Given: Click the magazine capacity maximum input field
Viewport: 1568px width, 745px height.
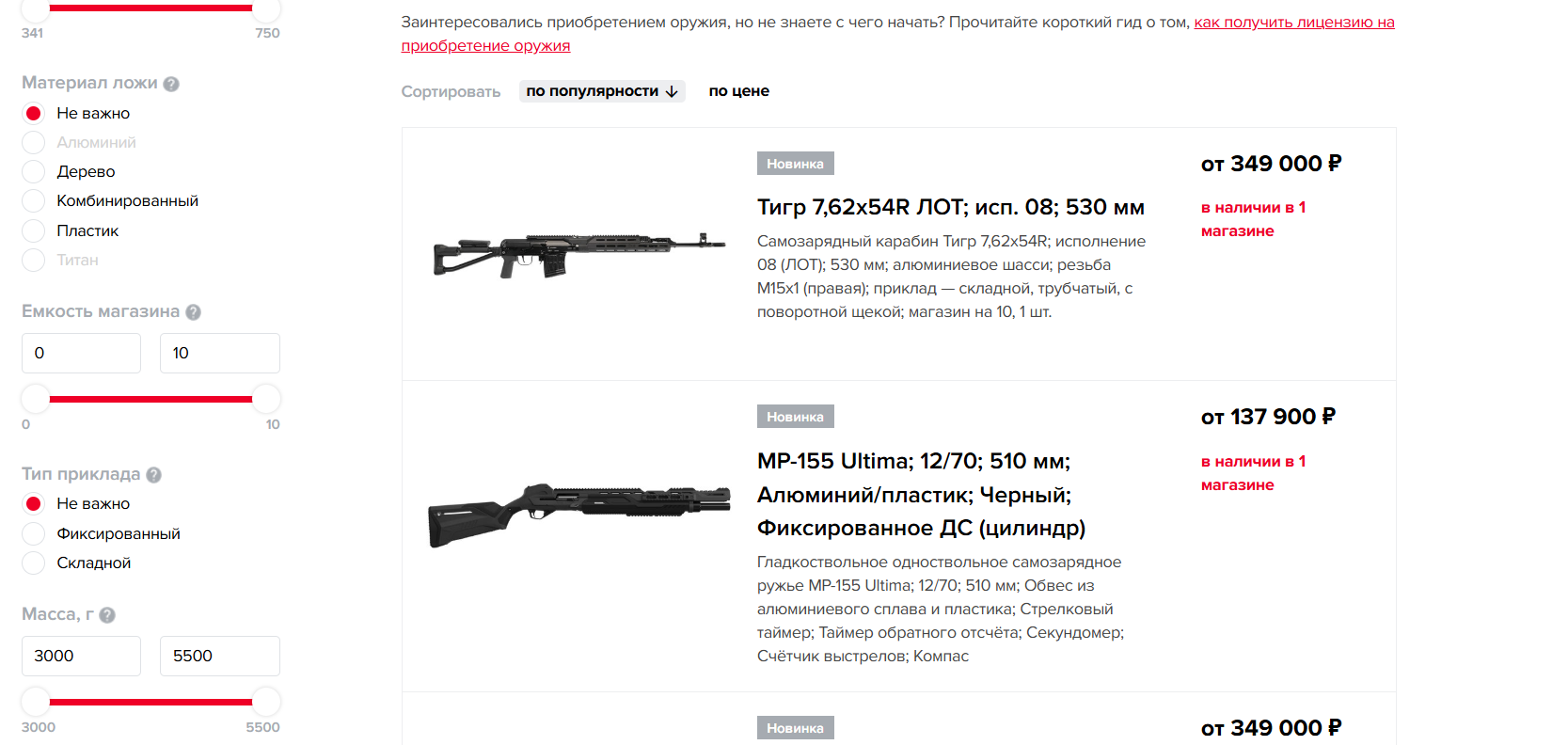Looking at the screenshot, I should point(219,353).
